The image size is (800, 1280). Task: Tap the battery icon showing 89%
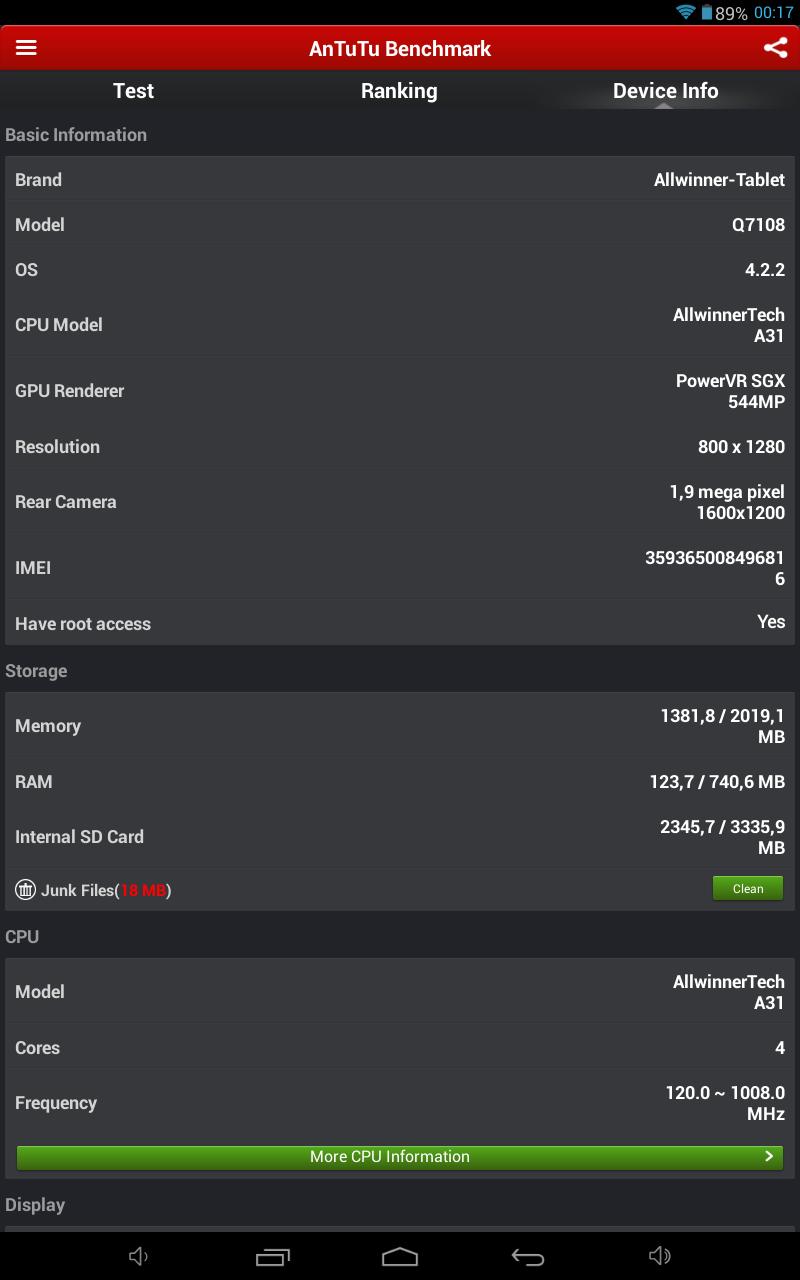707,13
